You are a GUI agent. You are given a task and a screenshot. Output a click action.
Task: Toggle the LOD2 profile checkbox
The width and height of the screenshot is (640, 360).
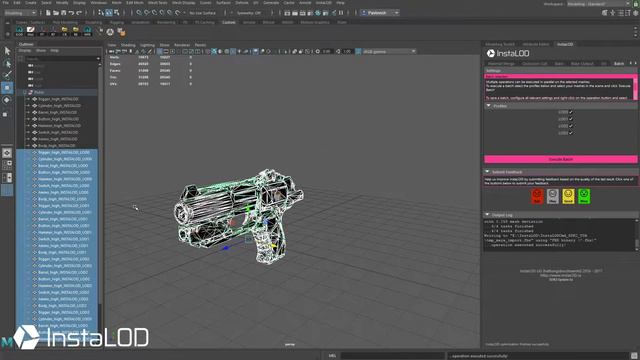(x=571, y=126)
